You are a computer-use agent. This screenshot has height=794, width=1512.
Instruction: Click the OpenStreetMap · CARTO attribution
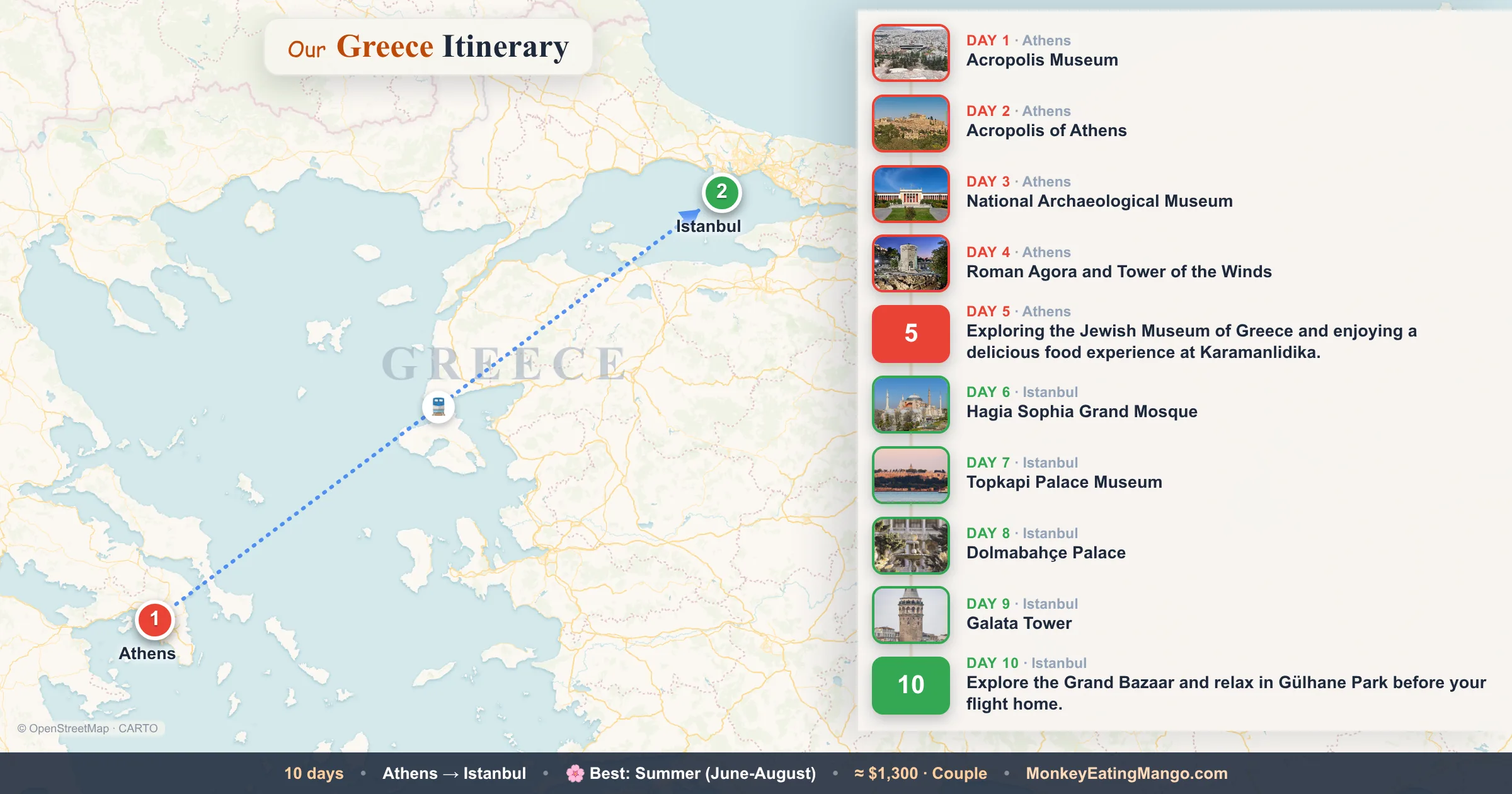pyautogui.click(x=88, y=728)
